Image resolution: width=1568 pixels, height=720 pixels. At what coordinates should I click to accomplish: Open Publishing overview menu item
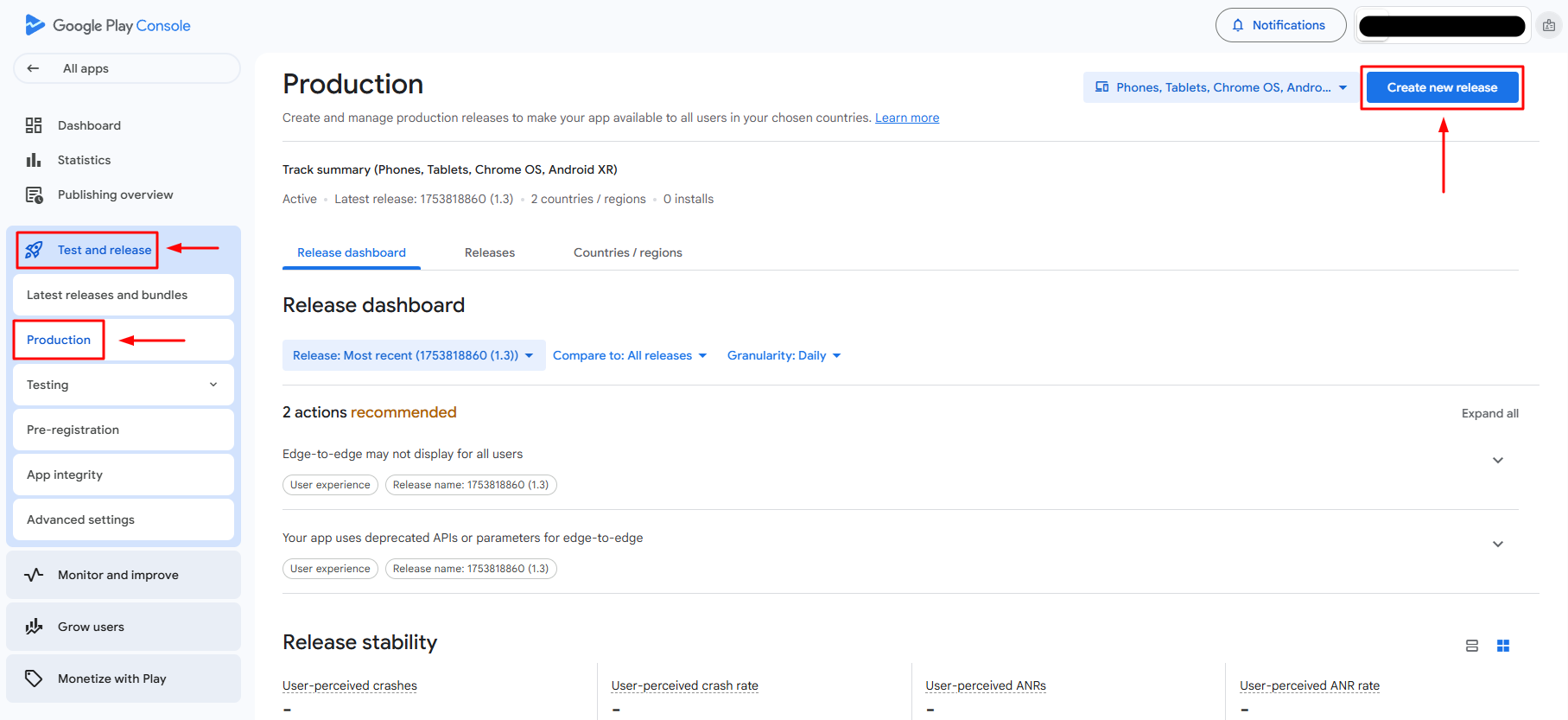coord(124,194)
